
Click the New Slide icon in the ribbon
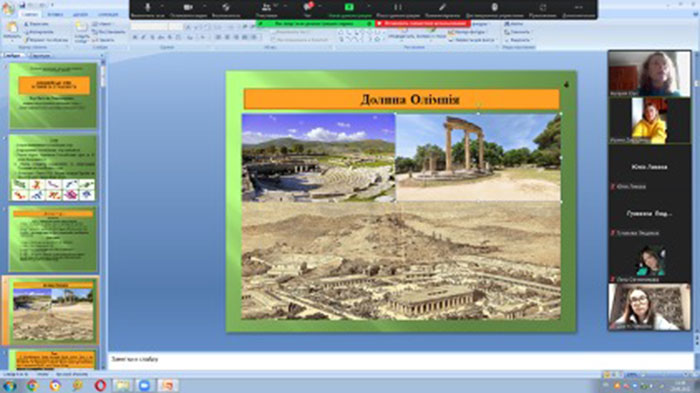(x=82, y=31)
